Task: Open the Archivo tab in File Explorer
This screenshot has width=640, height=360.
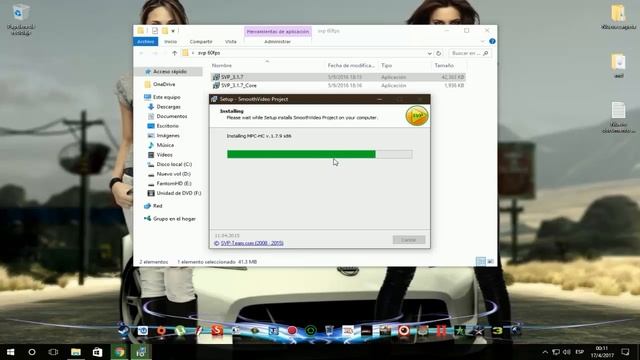Action: [145, 42]
